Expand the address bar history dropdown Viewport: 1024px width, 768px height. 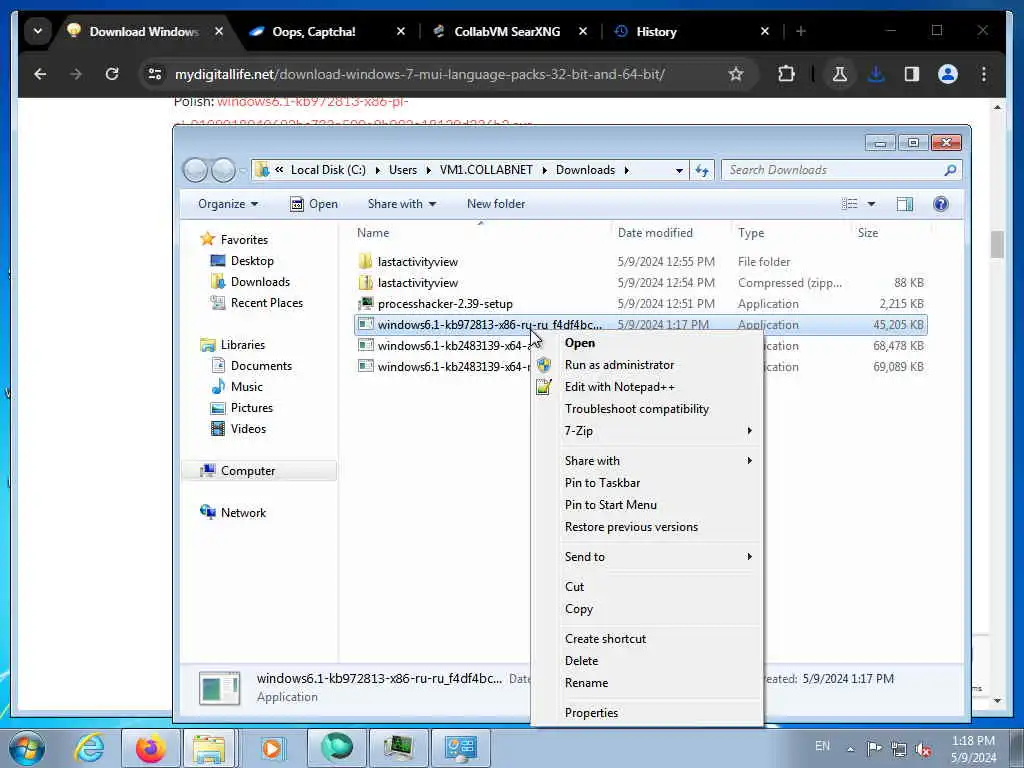679,170
